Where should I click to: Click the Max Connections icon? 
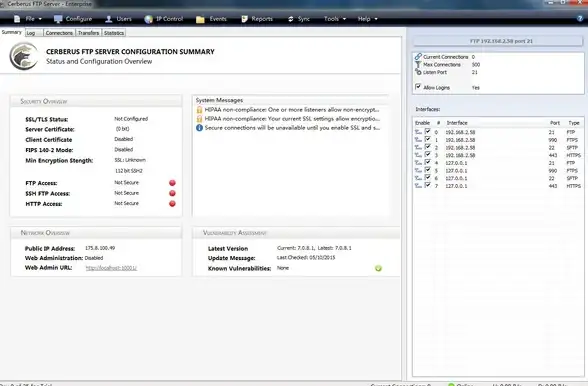click(x=418, y=65)
